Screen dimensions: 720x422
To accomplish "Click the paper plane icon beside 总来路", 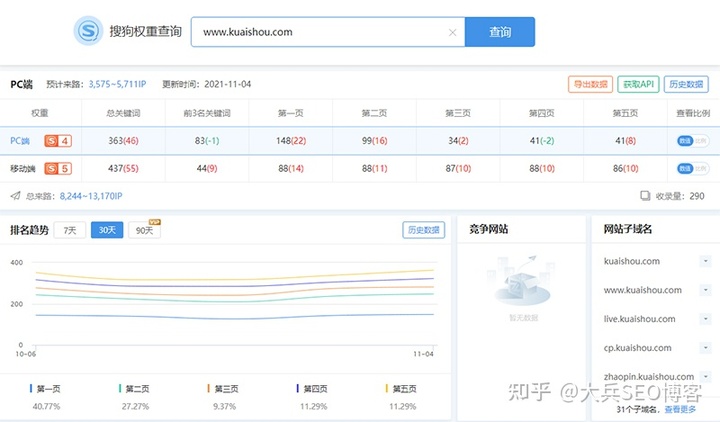I will tap(15, 196).
